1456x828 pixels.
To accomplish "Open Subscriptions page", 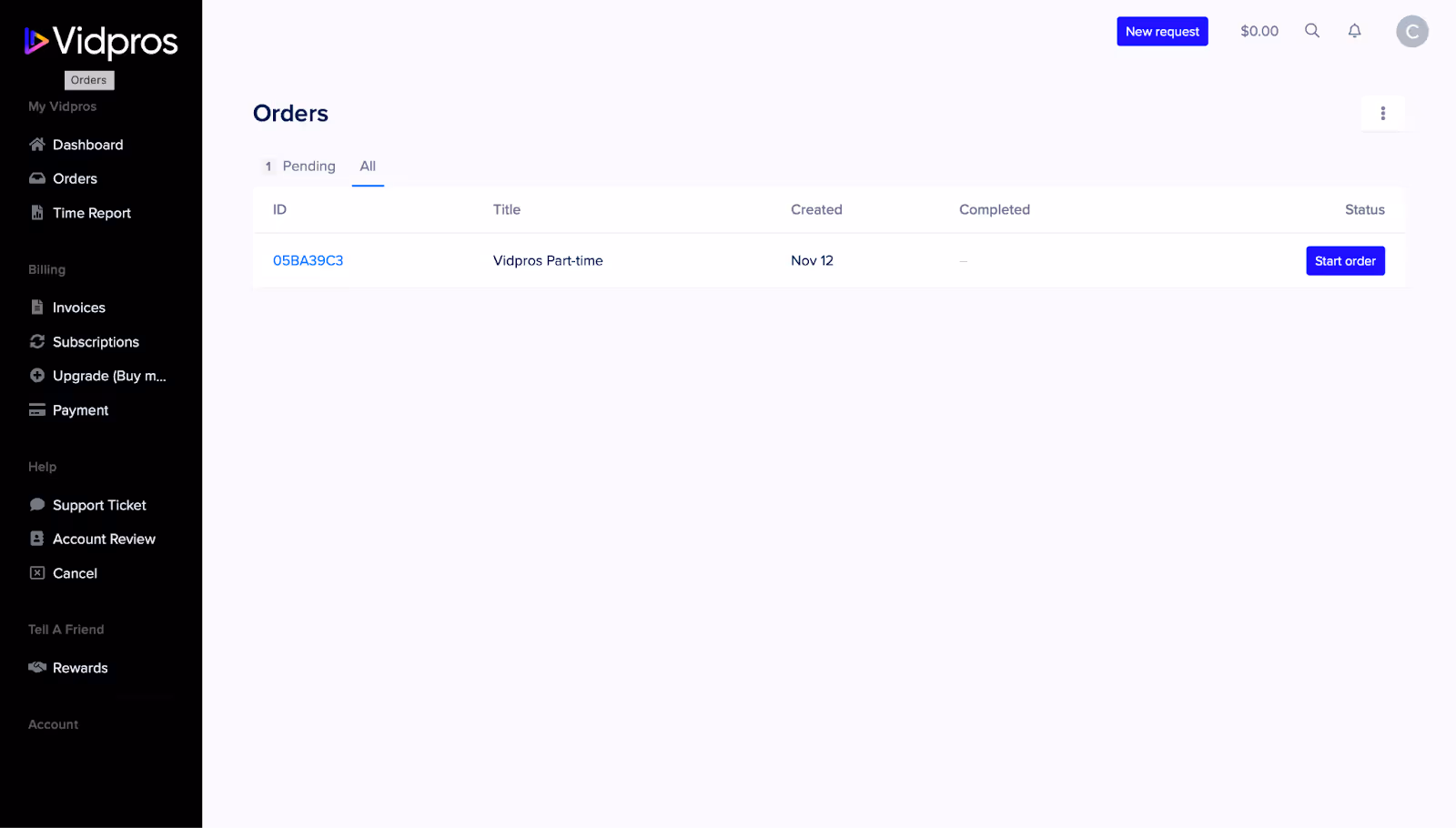I will 96,342.
